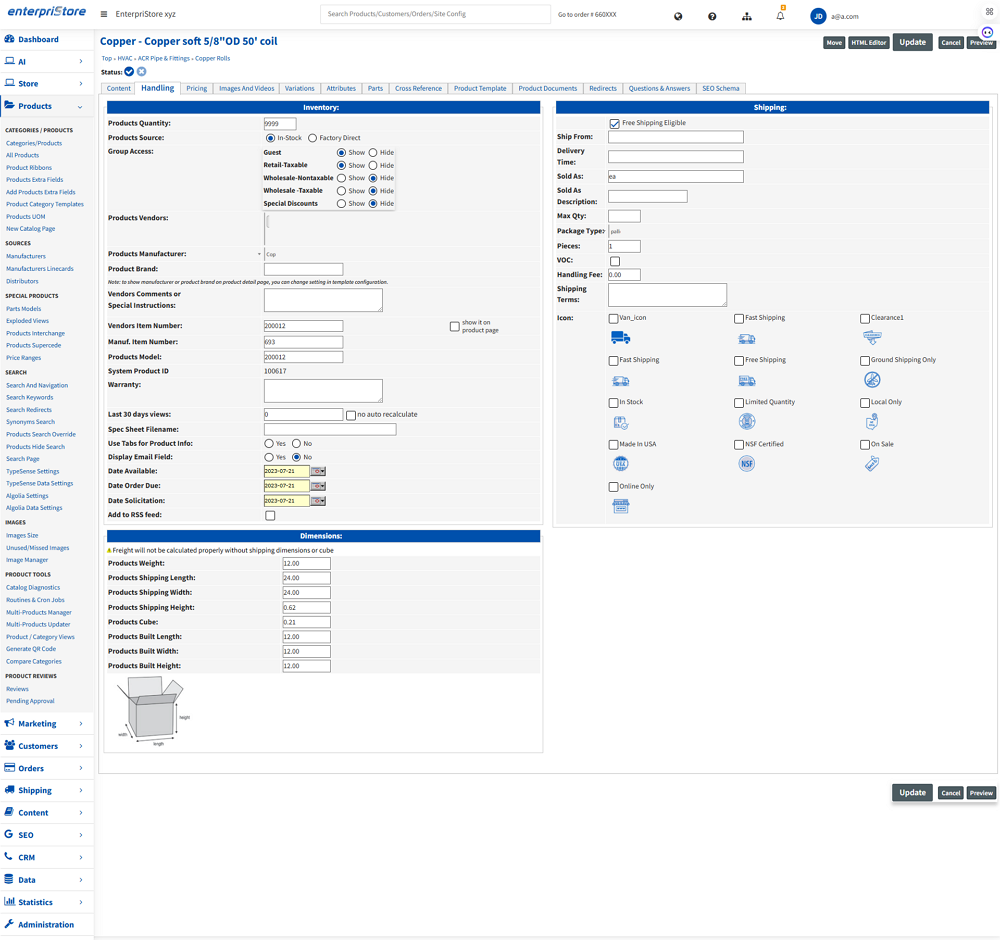
Task: Click the JD user avatar
Action: [818, 16]
